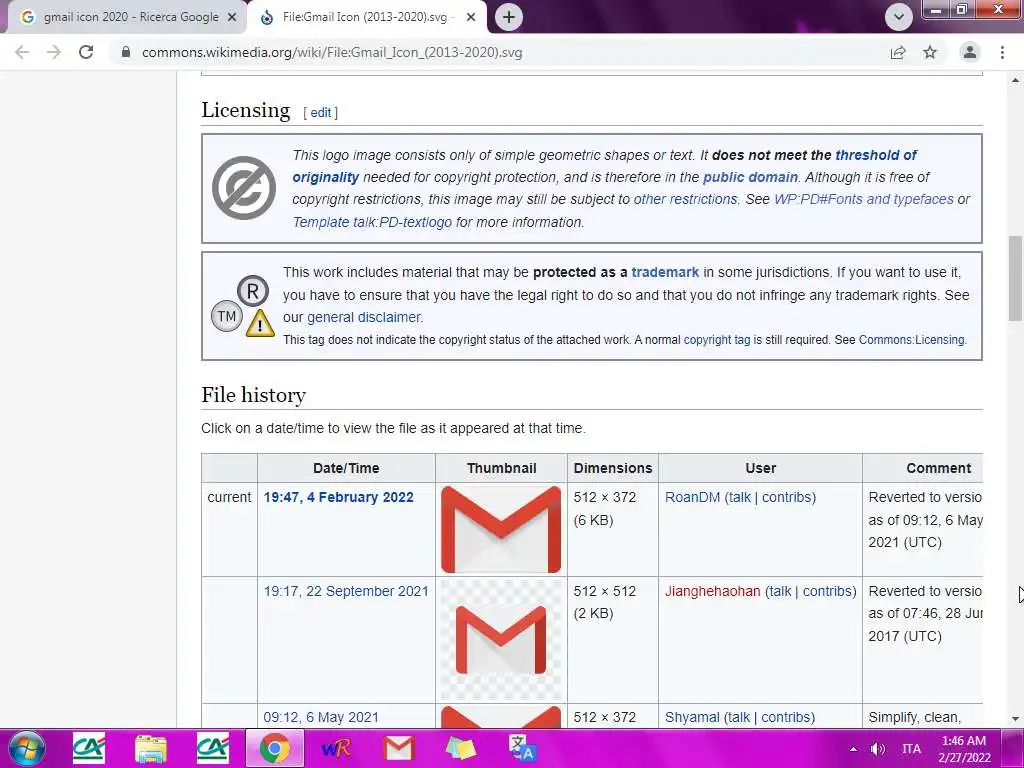Click the Chrome taskbar icon

(275, 748)
